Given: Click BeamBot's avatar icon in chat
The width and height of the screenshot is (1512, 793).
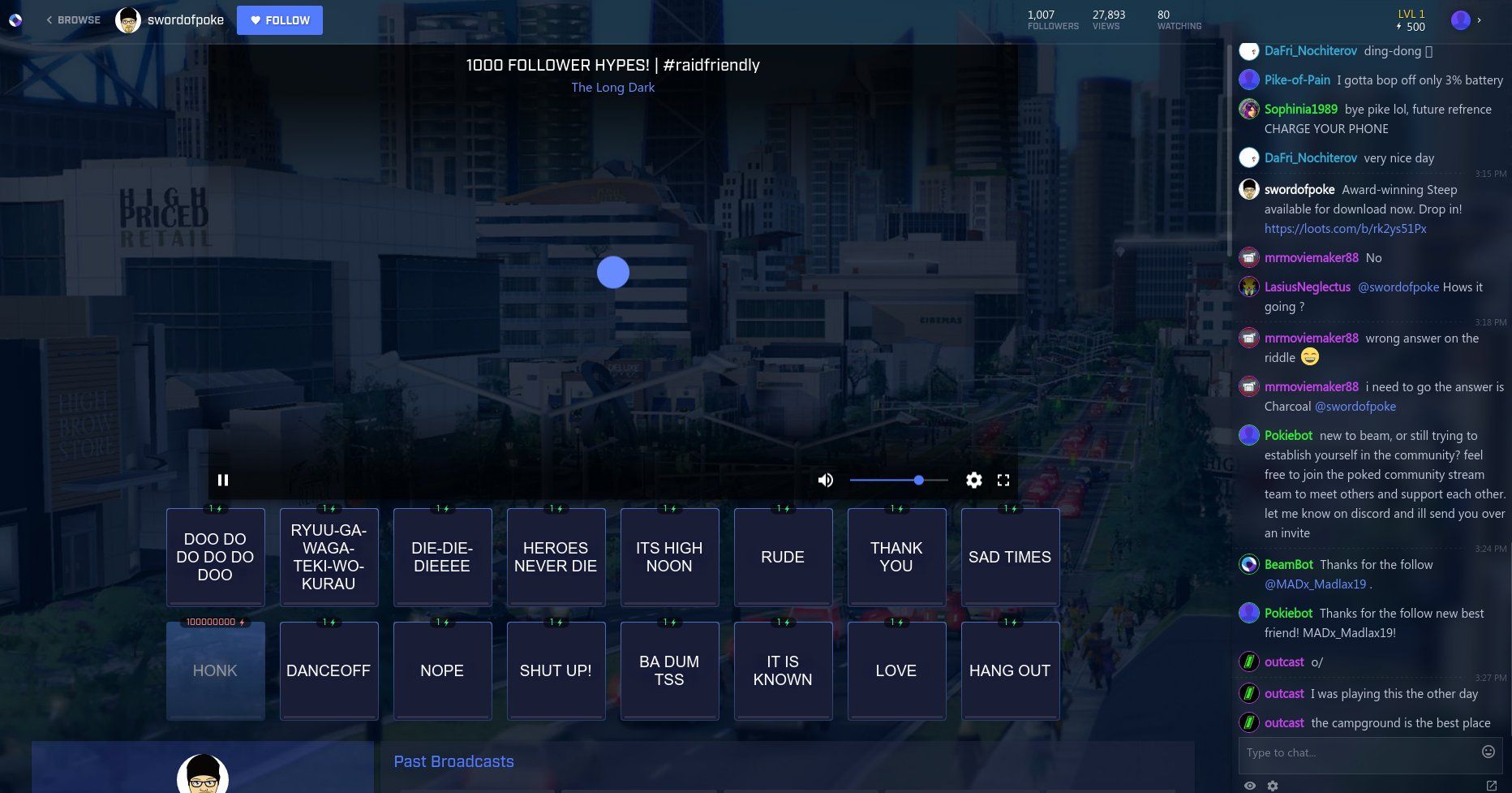Looking at the screenshot, I should pyautogui.click(x=1249, y=564).
